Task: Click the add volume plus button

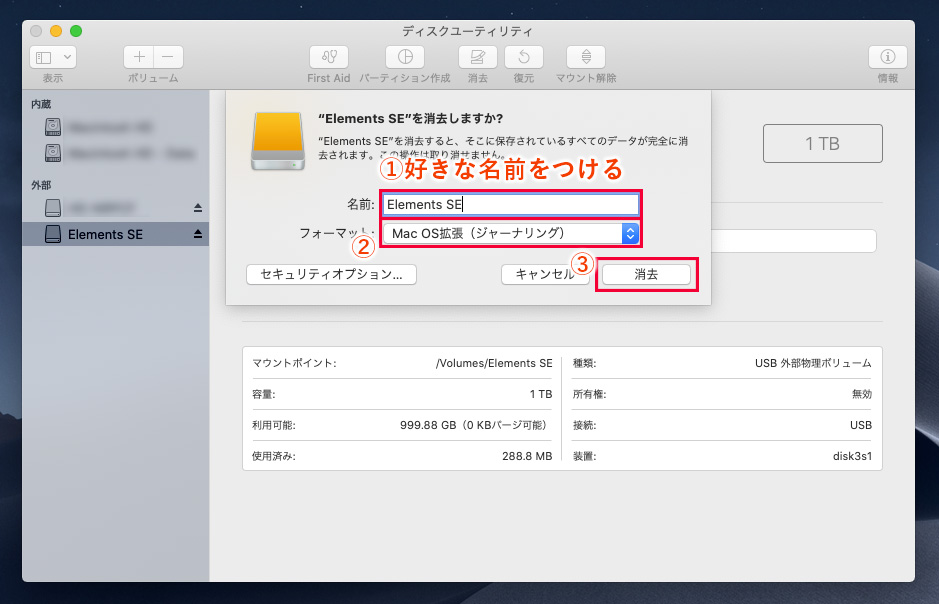Action: 139,57
